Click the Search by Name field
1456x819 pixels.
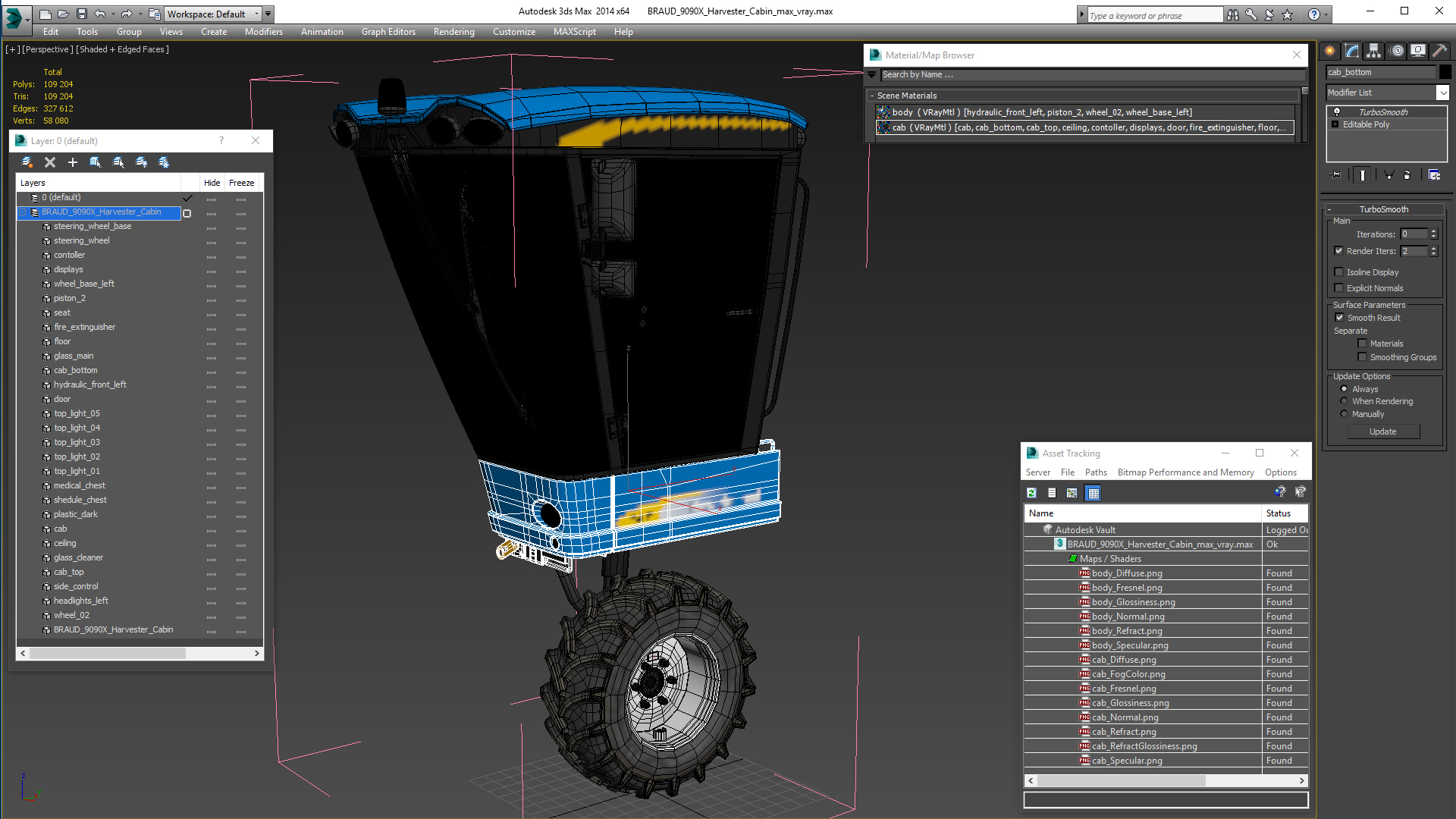[1092, 74]
